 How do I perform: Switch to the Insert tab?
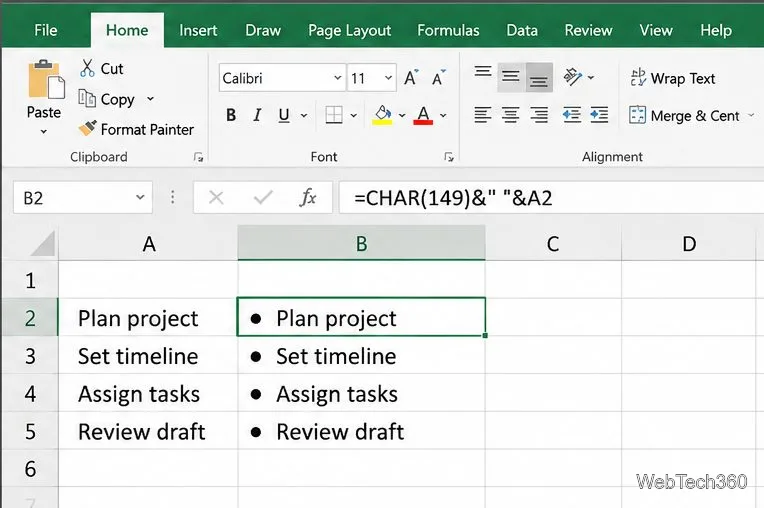point(198,30)
